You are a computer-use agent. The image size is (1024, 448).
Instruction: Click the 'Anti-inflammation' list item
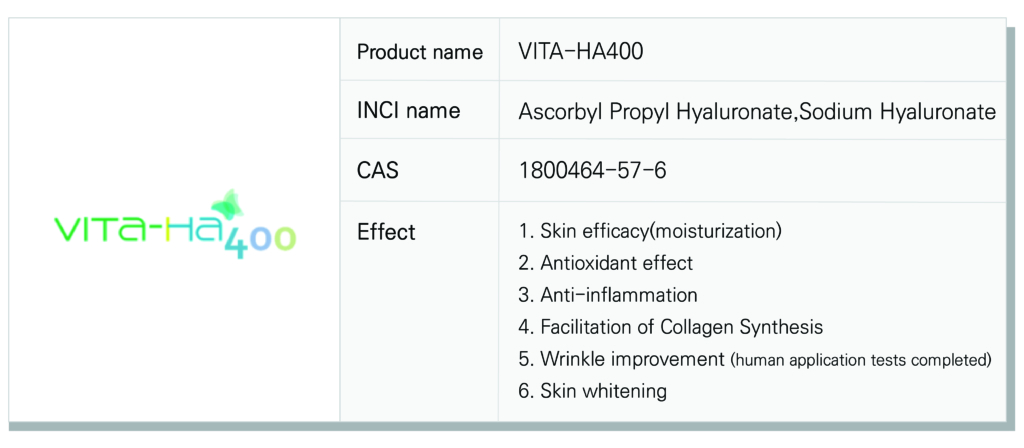tap(608, 295)
